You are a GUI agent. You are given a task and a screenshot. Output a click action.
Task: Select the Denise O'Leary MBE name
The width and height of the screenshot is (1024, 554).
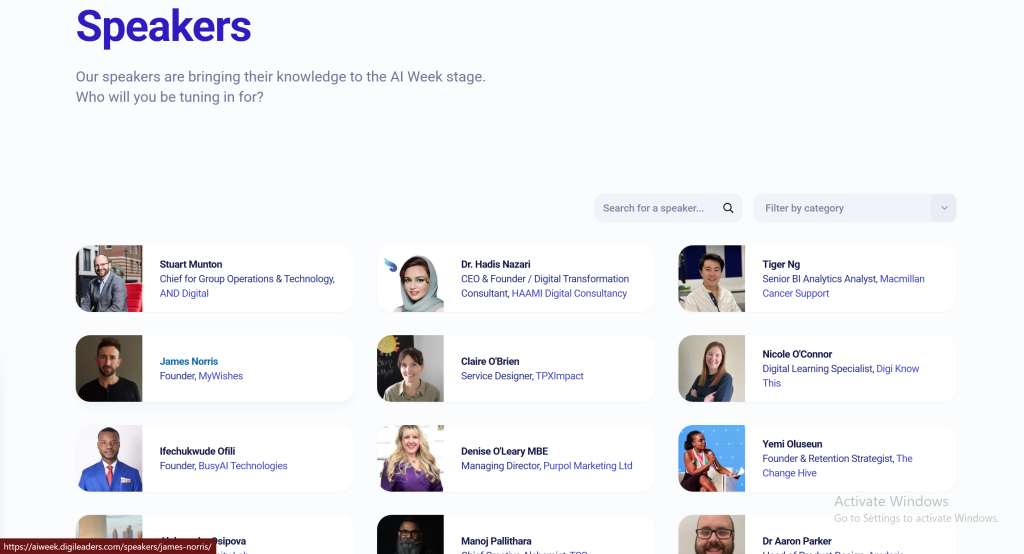(504, 451)
